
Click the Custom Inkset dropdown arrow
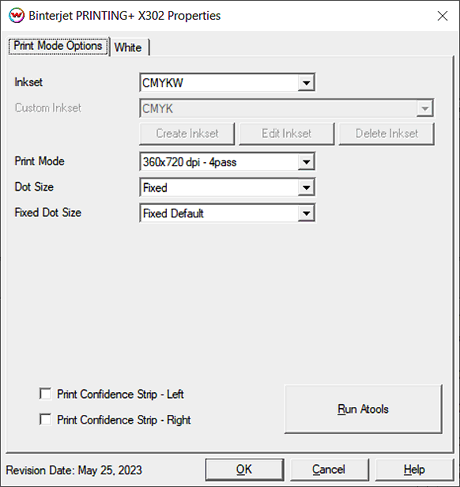point(424,108)
